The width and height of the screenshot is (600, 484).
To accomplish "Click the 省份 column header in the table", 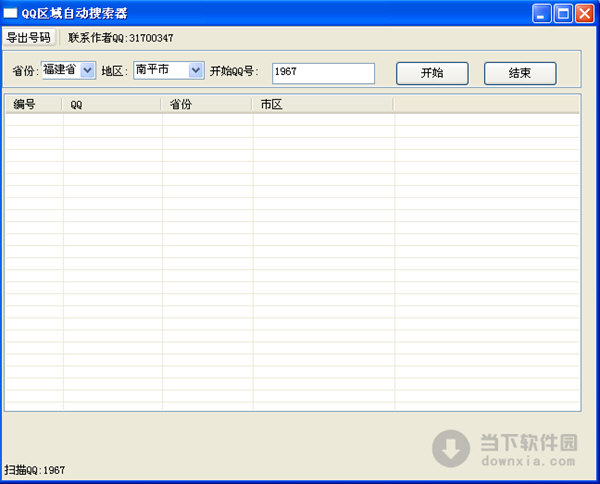I will click(207, 104).
